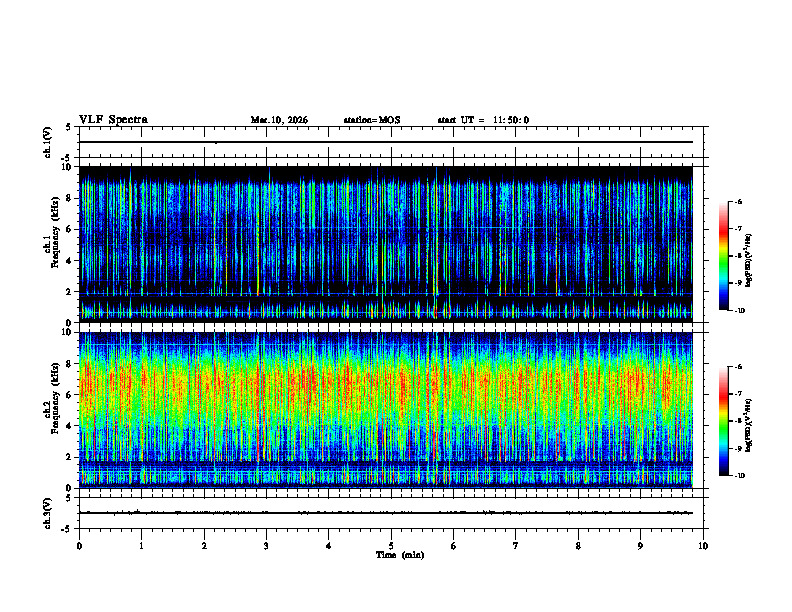The width and height of the screenshot is (792, 612).
Task: Click the '6' tick on ch.2 frequency axis
Action: 69,395
